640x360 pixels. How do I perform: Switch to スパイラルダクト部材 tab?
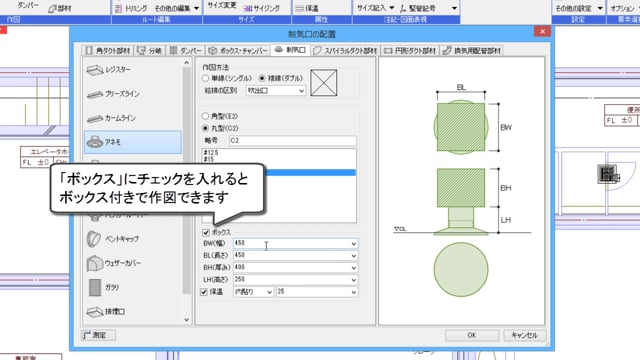(345, 51)
